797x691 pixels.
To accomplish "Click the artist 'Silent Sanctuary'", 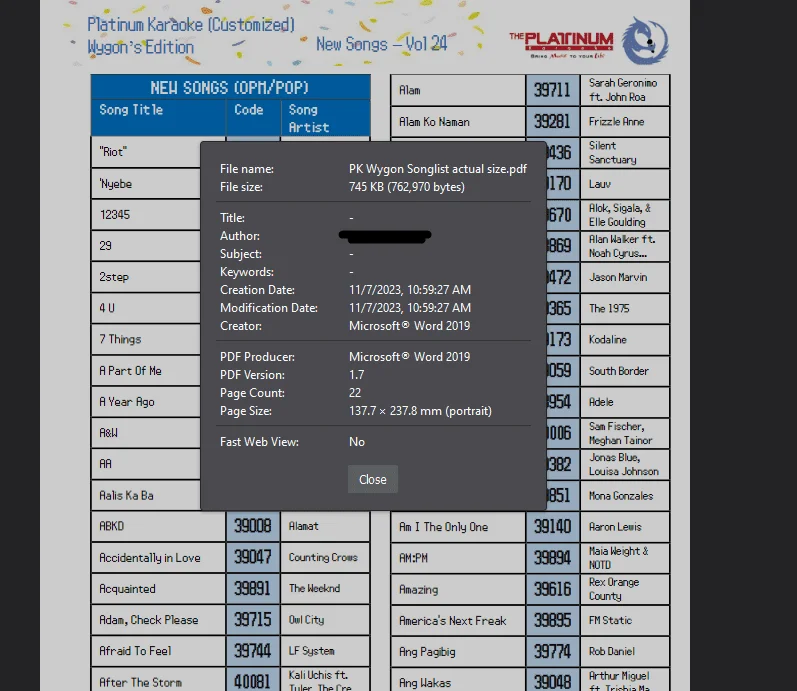I will point(613,153).
